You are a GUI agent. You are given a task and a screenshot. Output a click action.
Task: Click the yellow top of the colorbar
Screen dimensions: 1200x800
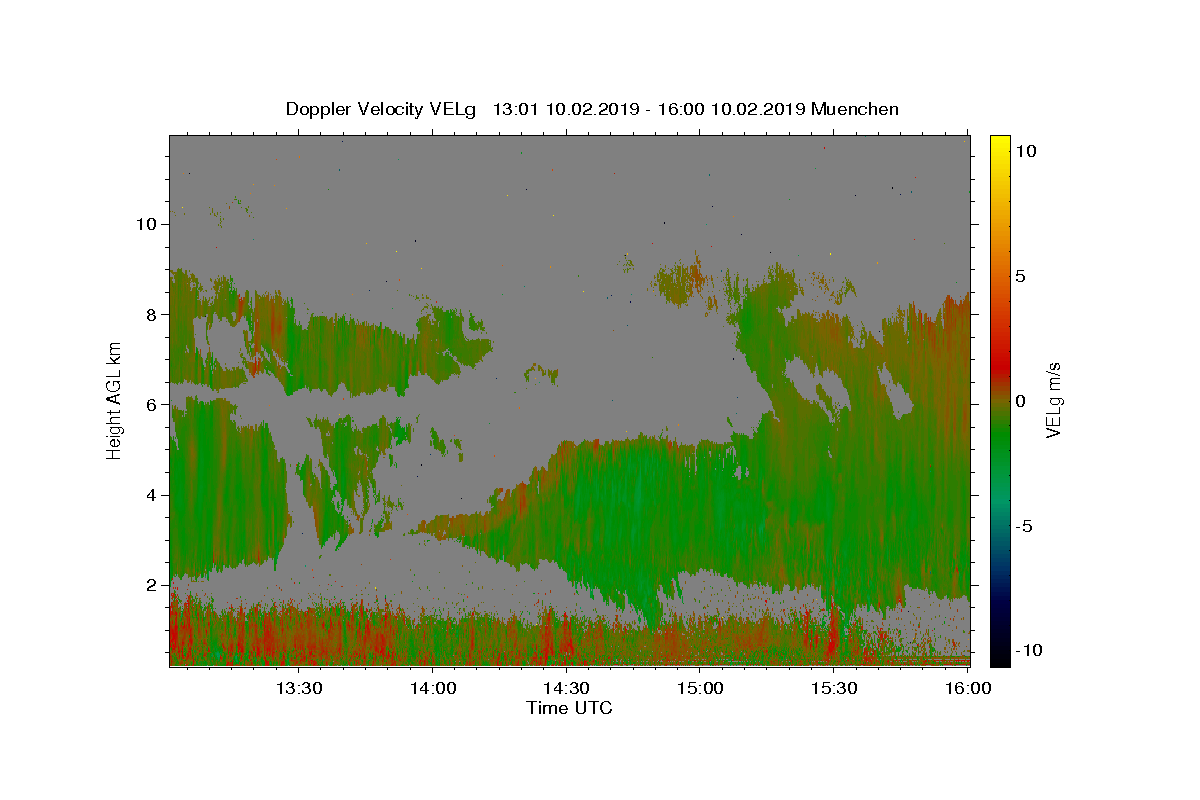(x=1000, y=142)
